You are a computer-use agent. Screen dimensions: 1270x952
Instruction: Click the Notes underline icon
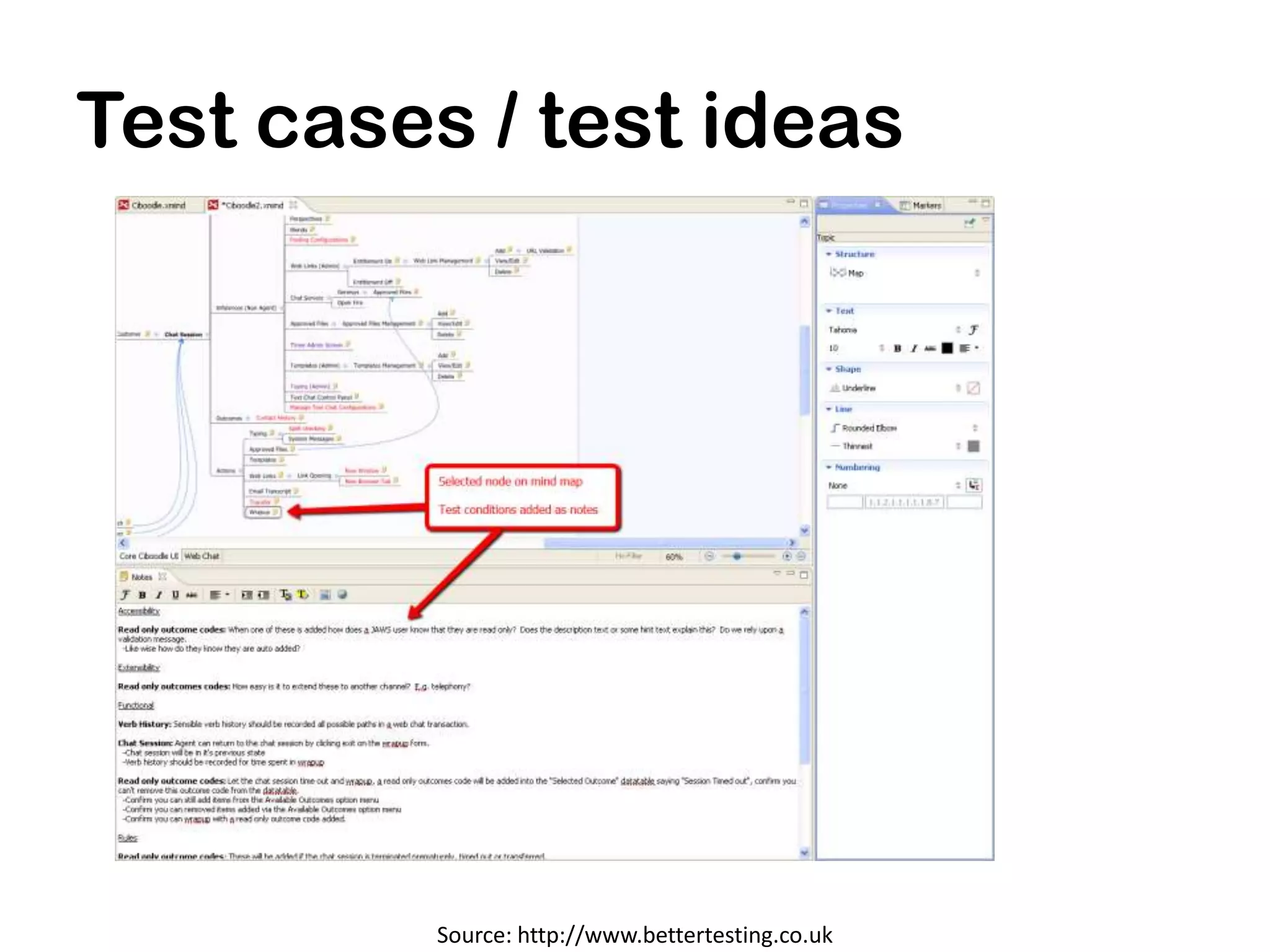point(175,595)
